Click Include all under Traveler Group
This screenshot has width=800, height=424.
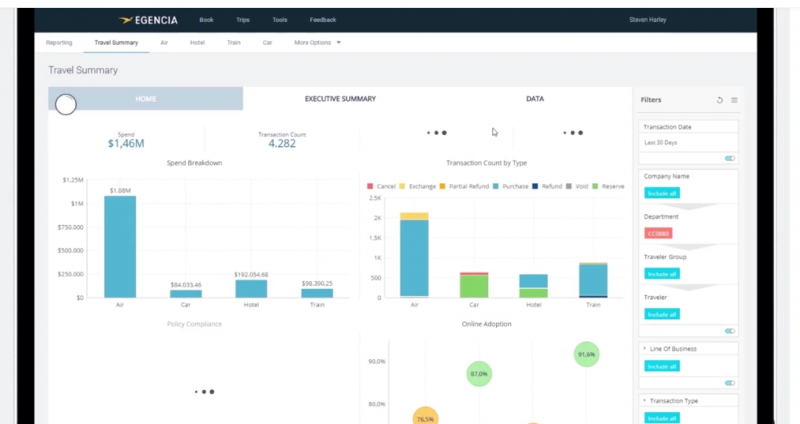tap(662, 274)
